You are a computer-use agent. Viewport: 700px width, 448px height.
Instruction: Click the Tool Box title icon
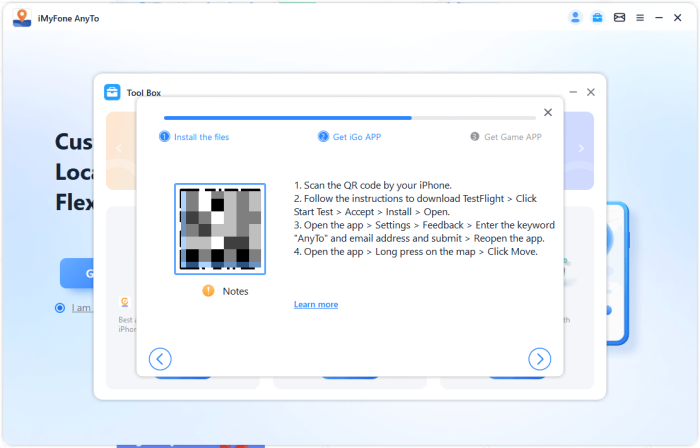112,92
